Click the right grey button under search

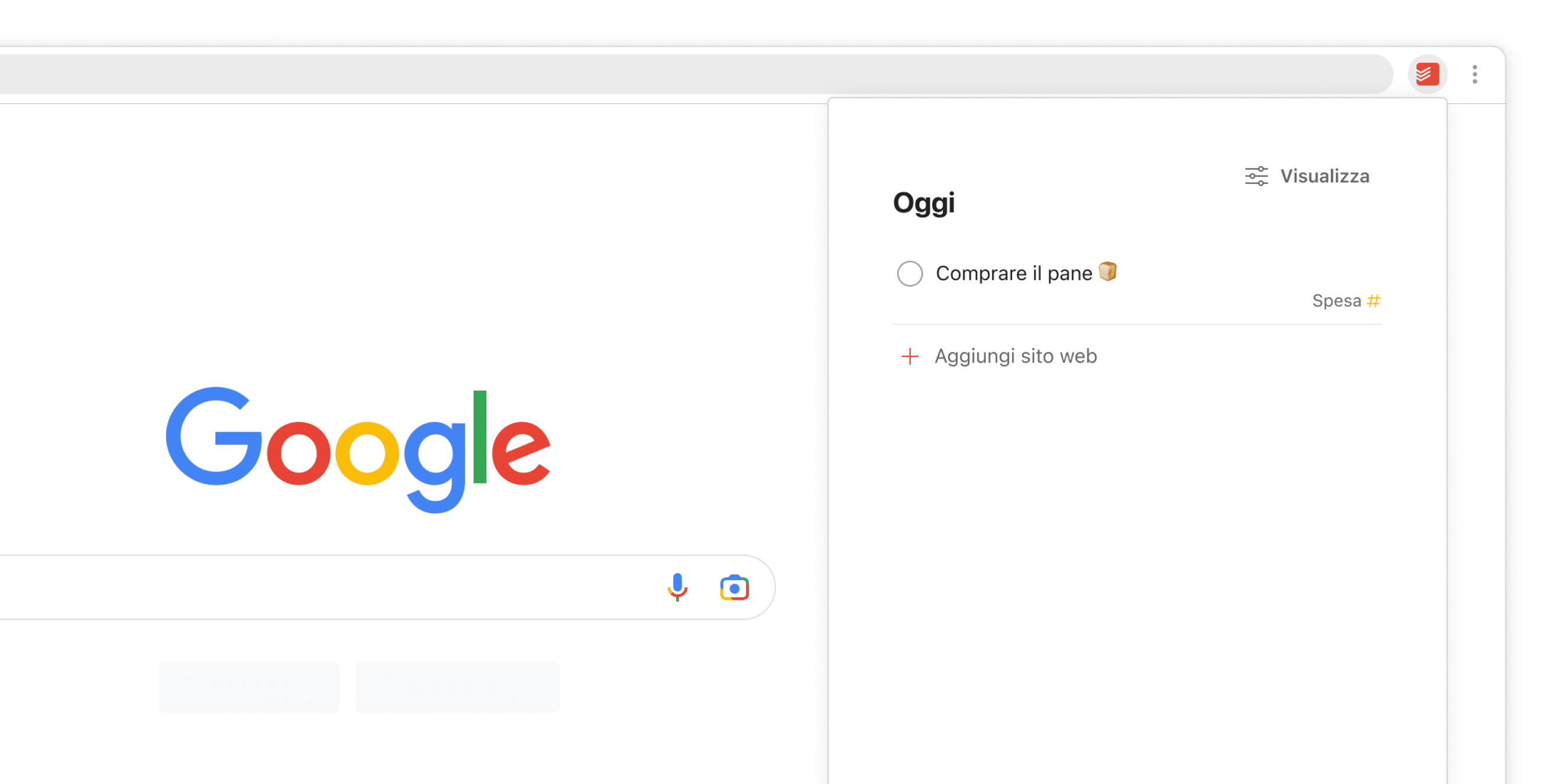[457, 687]
